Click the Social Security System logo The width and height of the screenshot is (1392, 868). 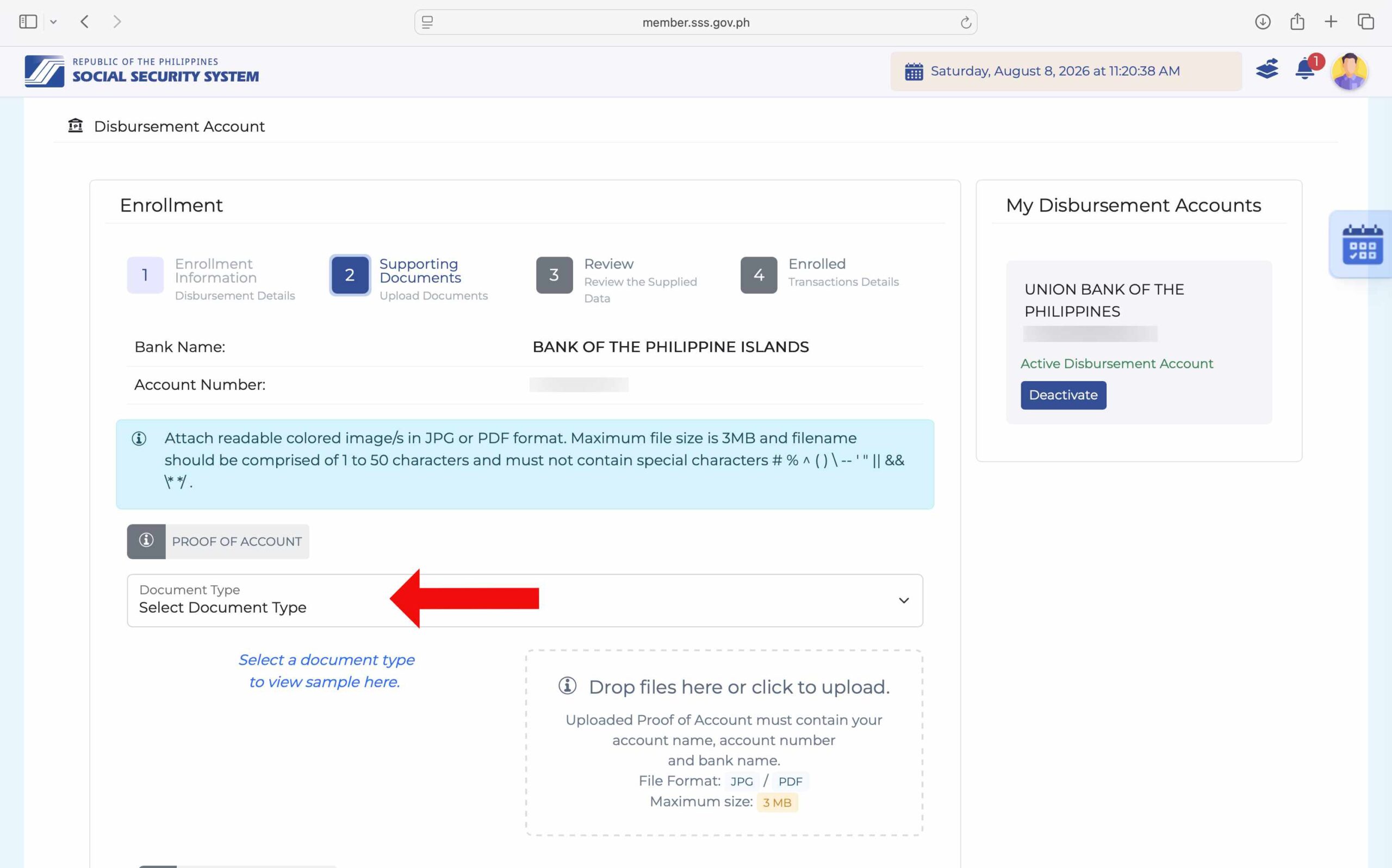pyautogui.click(x=141, y=71)
